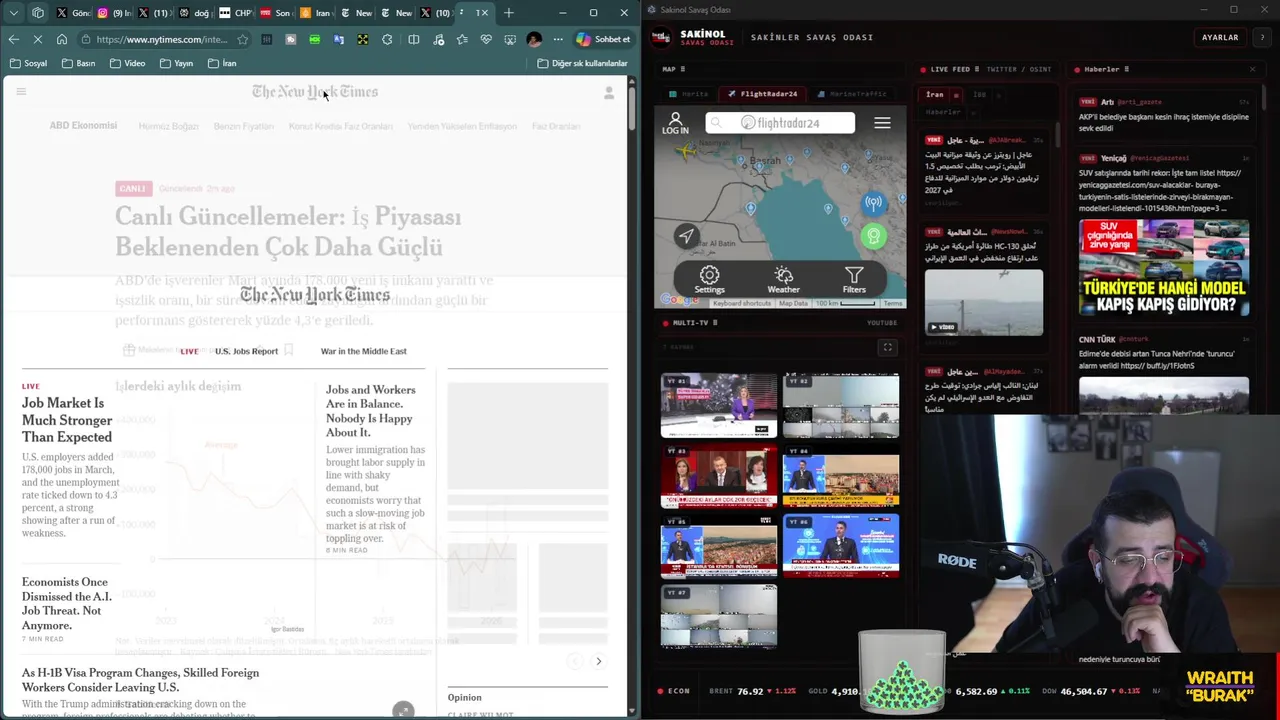Viewport: 1280px width, 720px height.
Task: Click the Multi-TV fullscreen icon
Action: [887, 347]
